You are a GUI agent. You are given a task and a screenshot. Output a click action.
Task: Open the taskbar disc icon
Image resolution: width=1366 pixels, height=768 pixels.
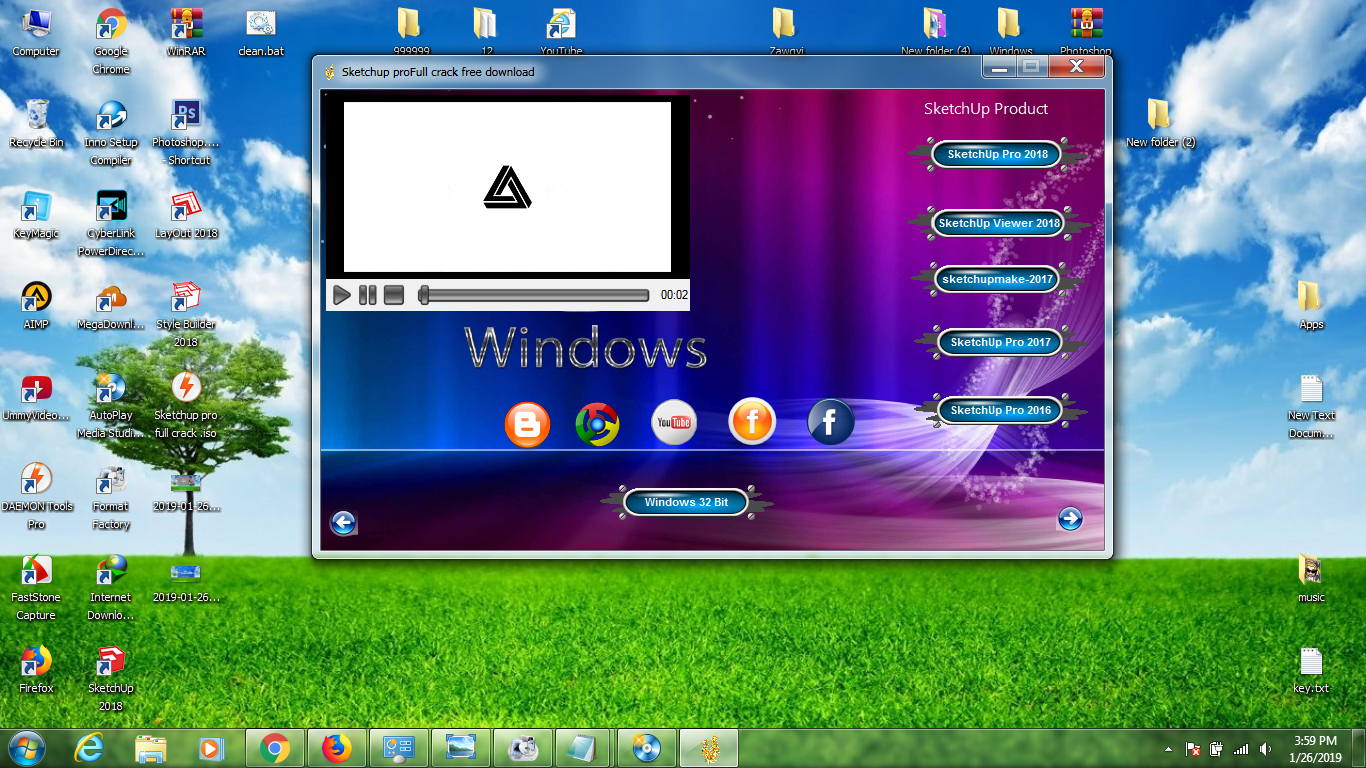pyautogui.click(x=647, y=748)
